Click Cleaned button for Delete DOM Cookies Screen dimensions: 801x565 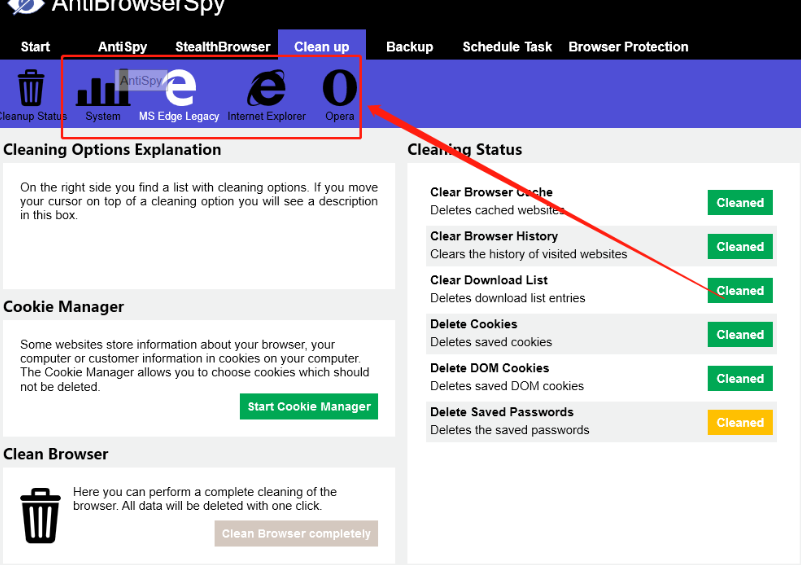point(740,379)
